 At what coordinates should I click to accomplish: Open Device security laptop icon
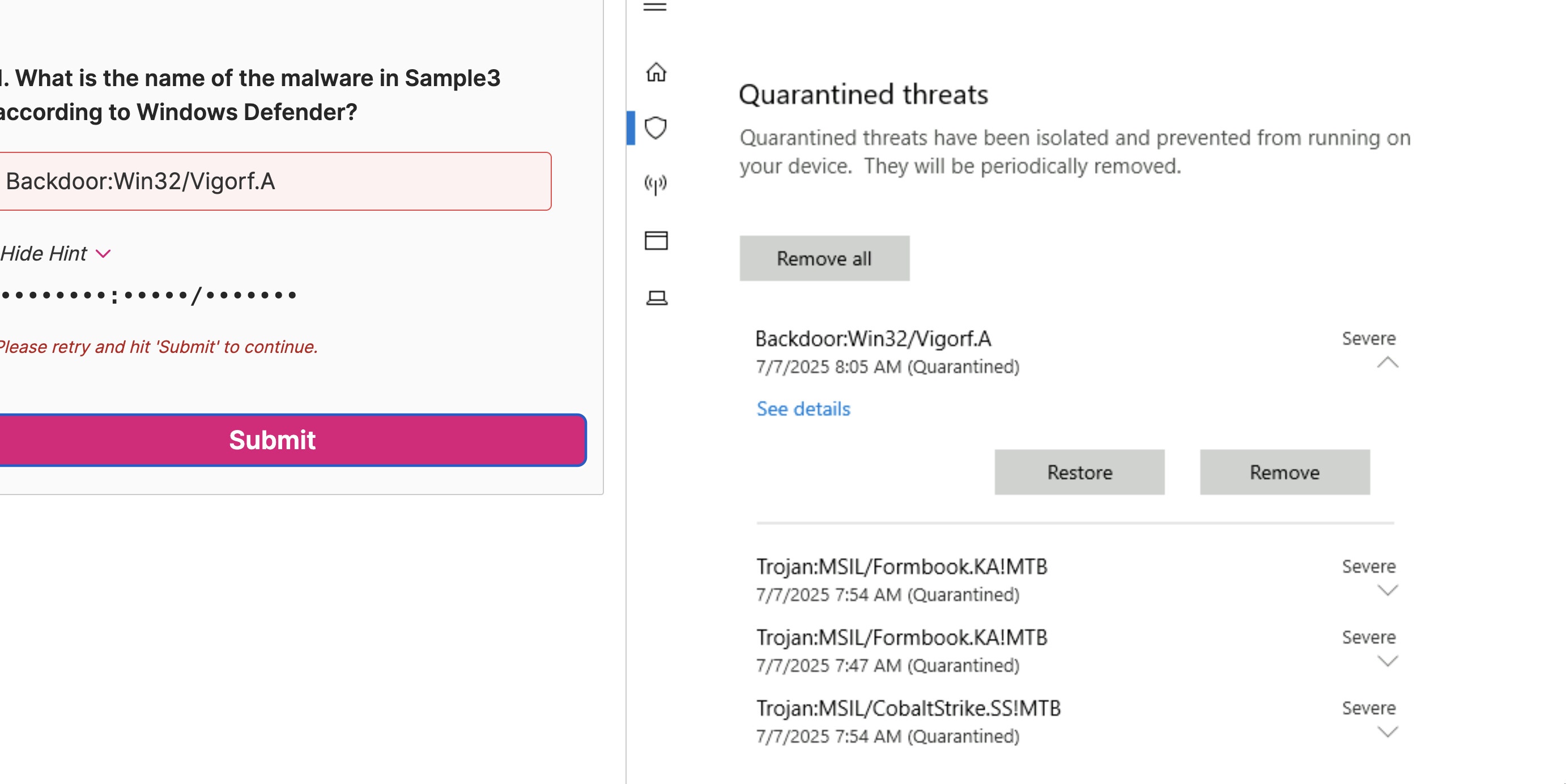pos(656,297)
